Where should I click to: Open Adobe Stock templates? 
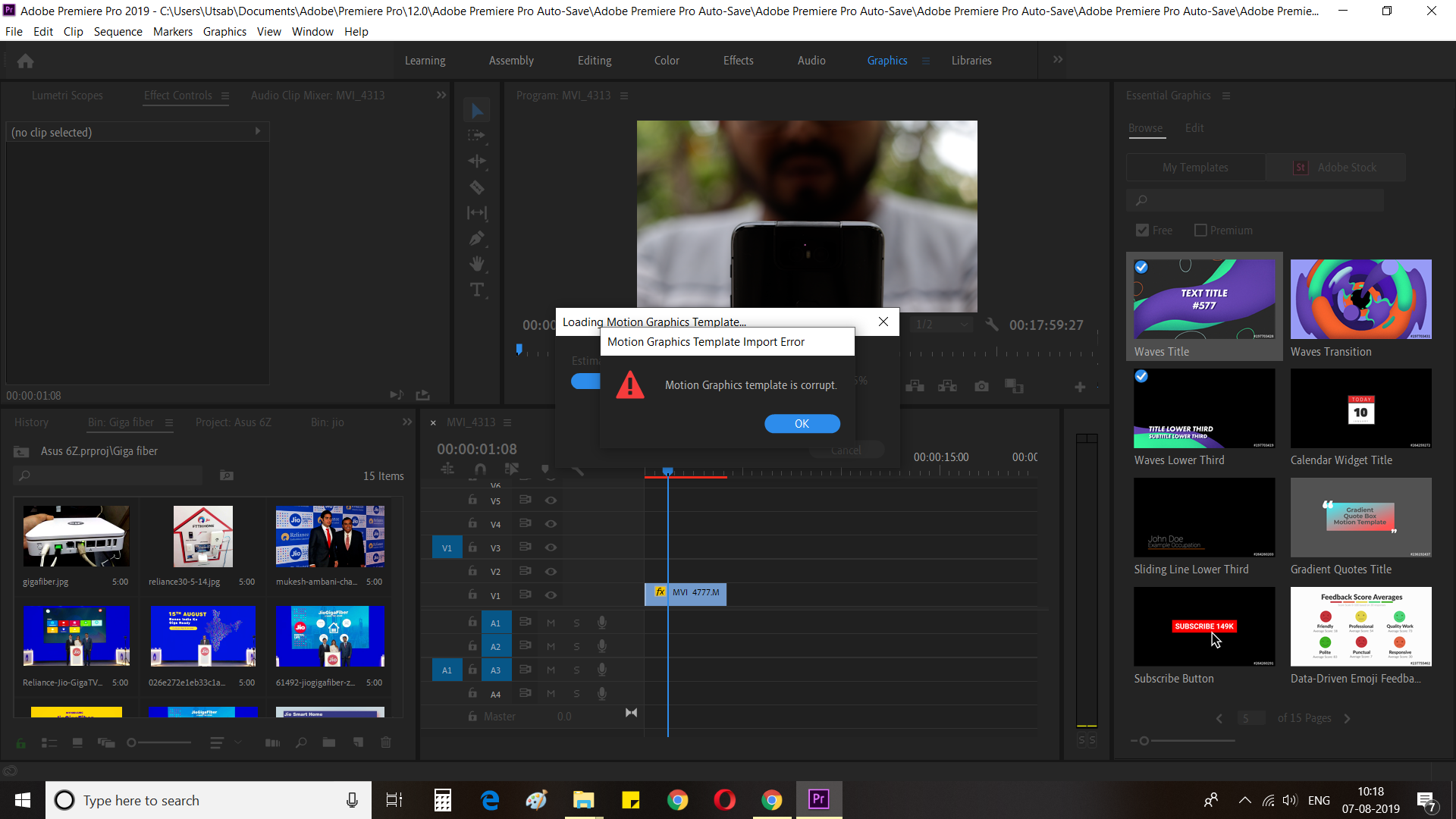[x=1335, y=168]
